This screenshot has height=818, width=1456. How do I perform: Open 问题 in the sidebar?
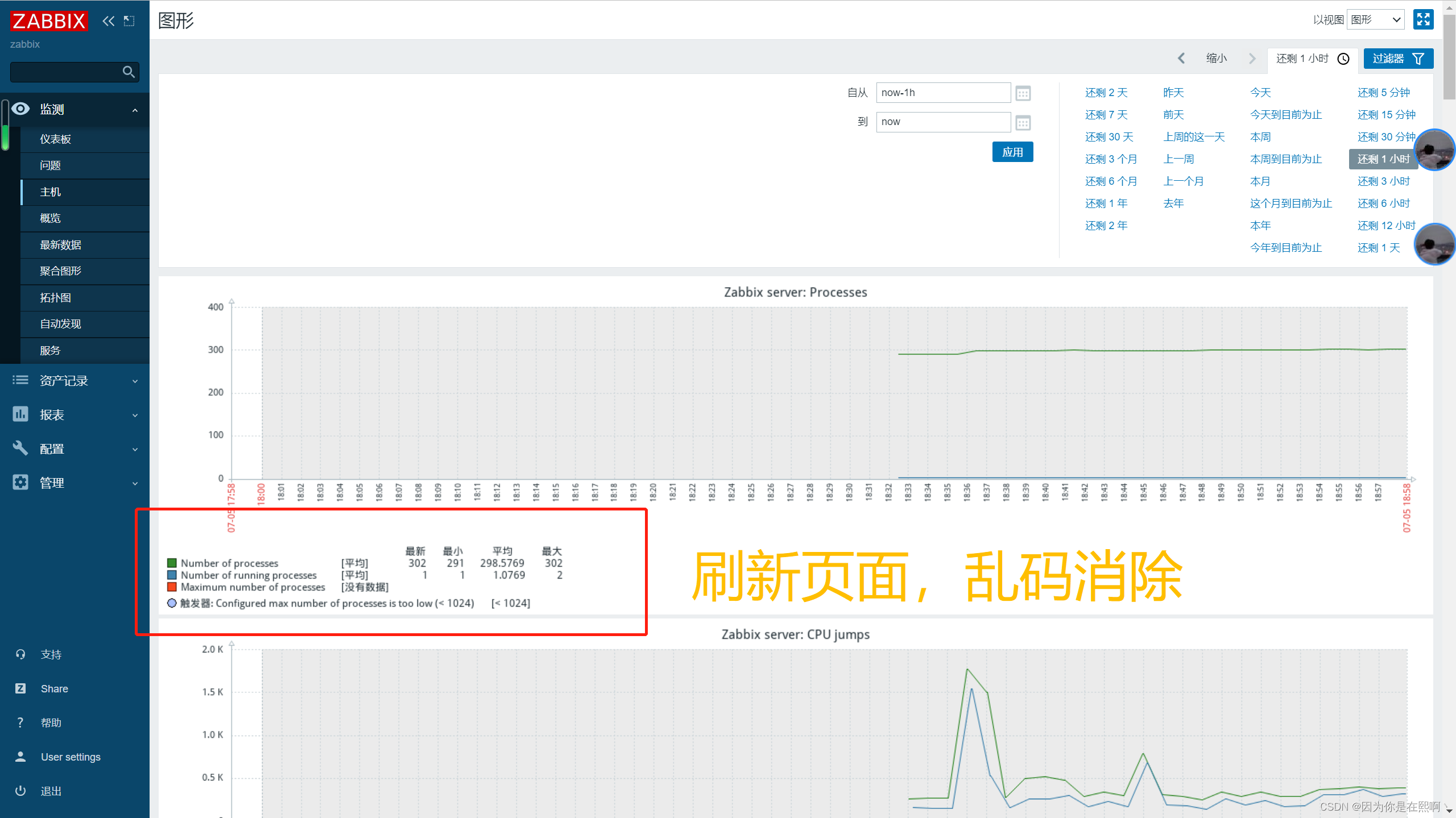[85, 165]
